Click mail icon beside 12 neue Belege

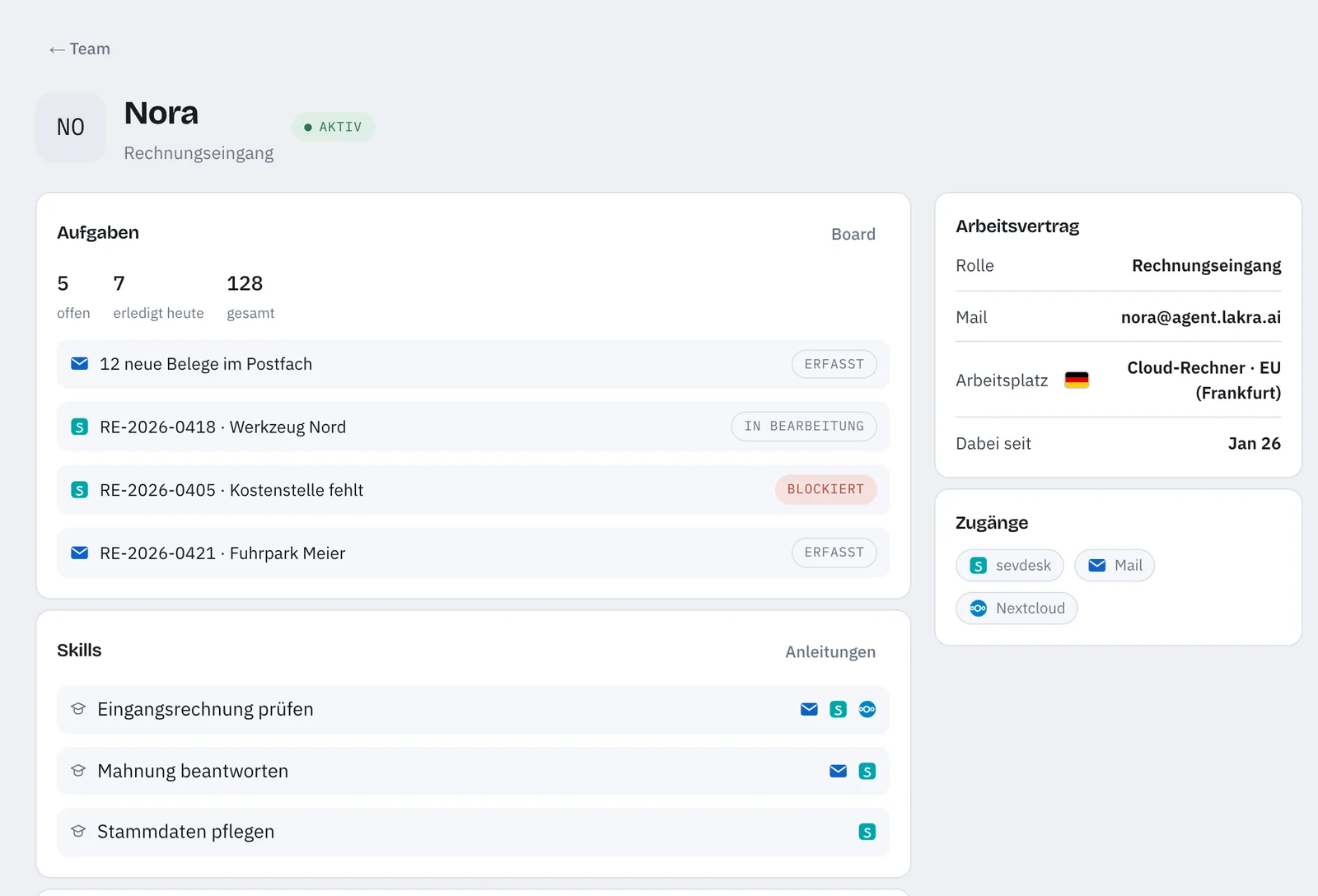coord(80,363)
